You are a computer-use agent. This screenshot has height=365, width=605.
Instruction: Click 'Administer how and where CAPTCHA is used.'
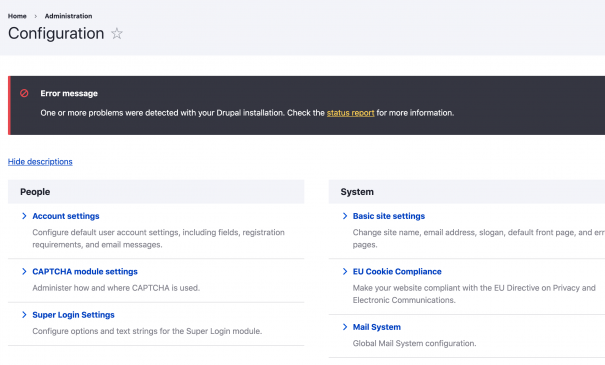pos(116,288)
